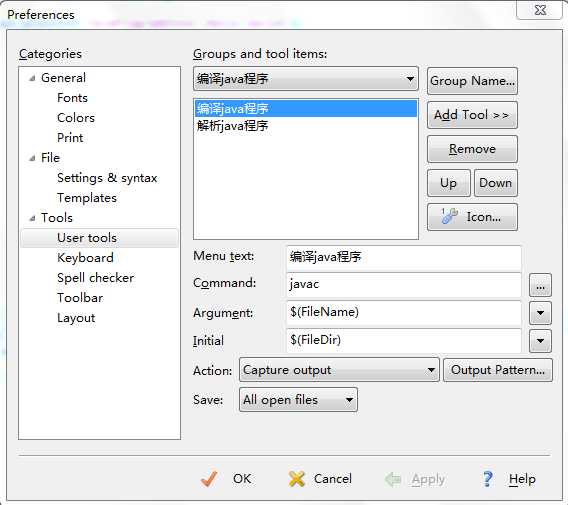
Task: Open Templates category
Action: point(87,198)
